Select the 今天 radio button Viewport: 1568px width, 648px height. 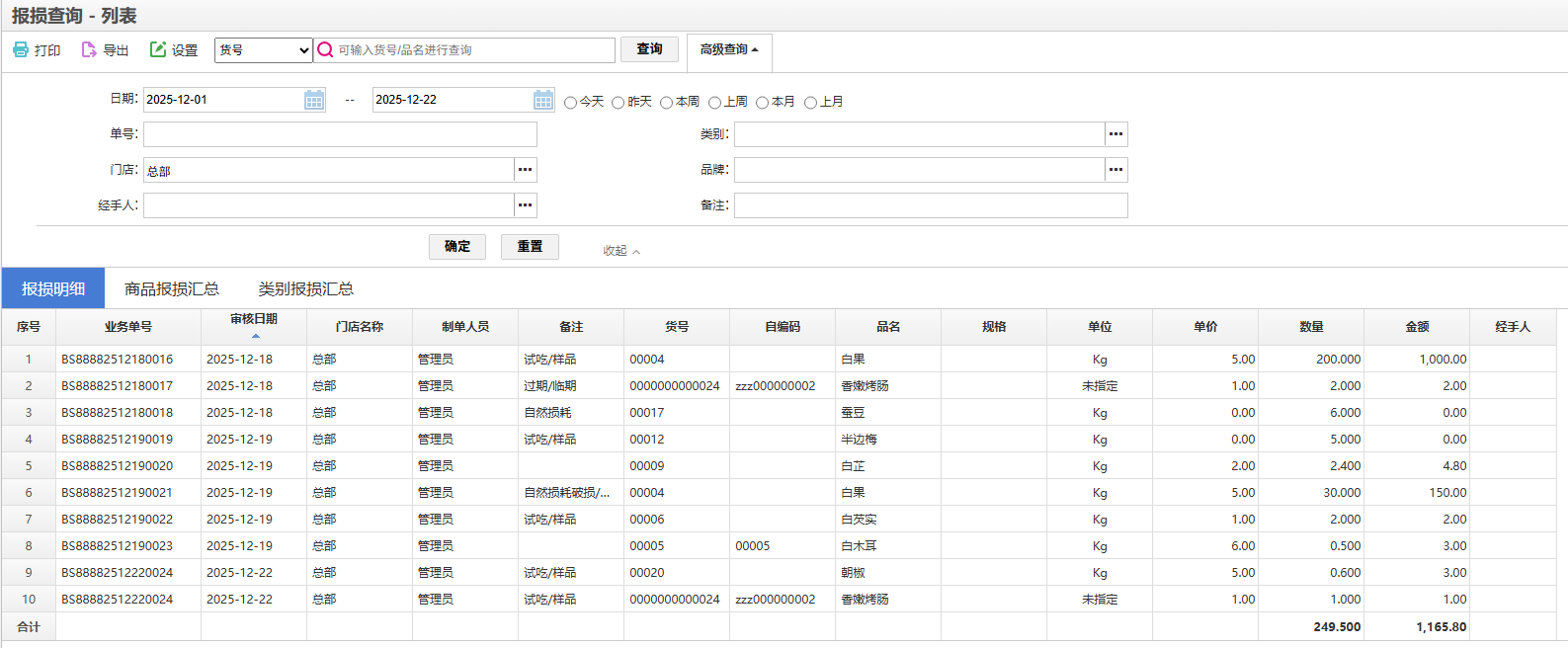571,103
